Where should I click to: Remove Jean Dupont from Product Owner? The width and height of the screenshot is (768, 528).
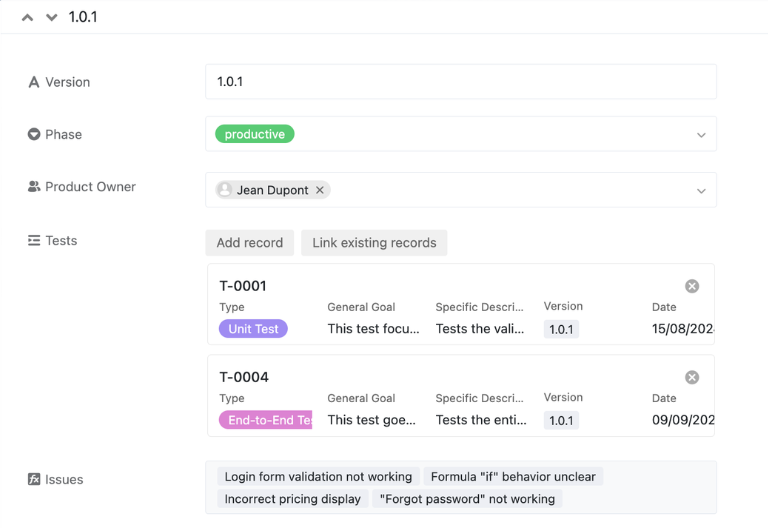coord(320,190)
